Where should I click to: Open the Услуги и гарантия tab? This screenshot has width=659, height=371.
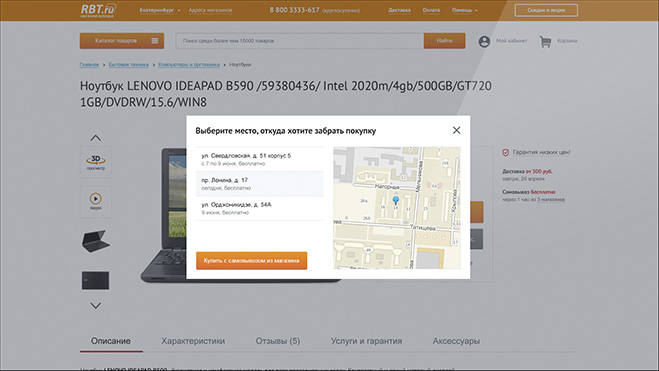pos(366,341)
